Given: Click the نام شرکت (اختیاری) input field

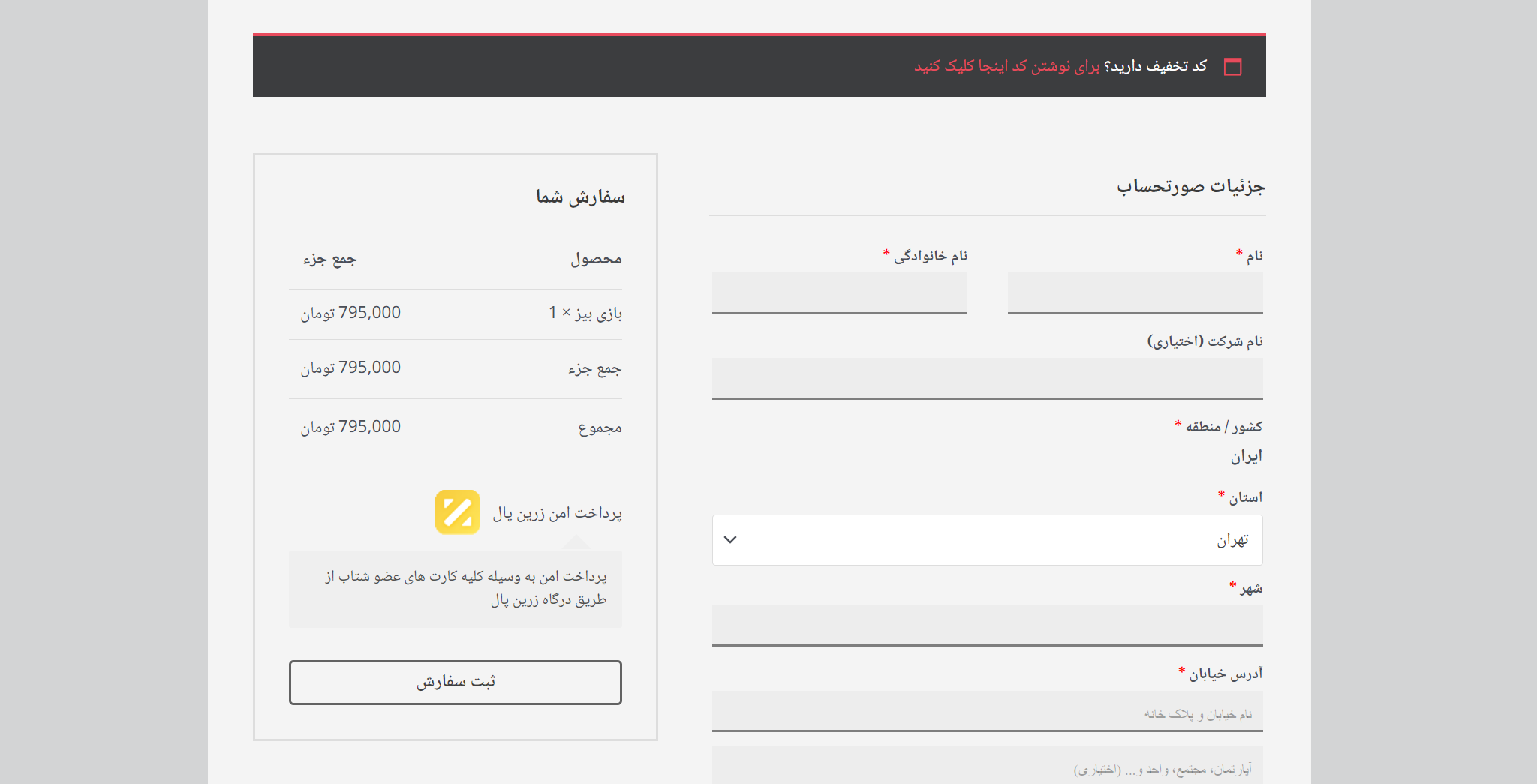Looking at the screenshot, I should point(986,378).
